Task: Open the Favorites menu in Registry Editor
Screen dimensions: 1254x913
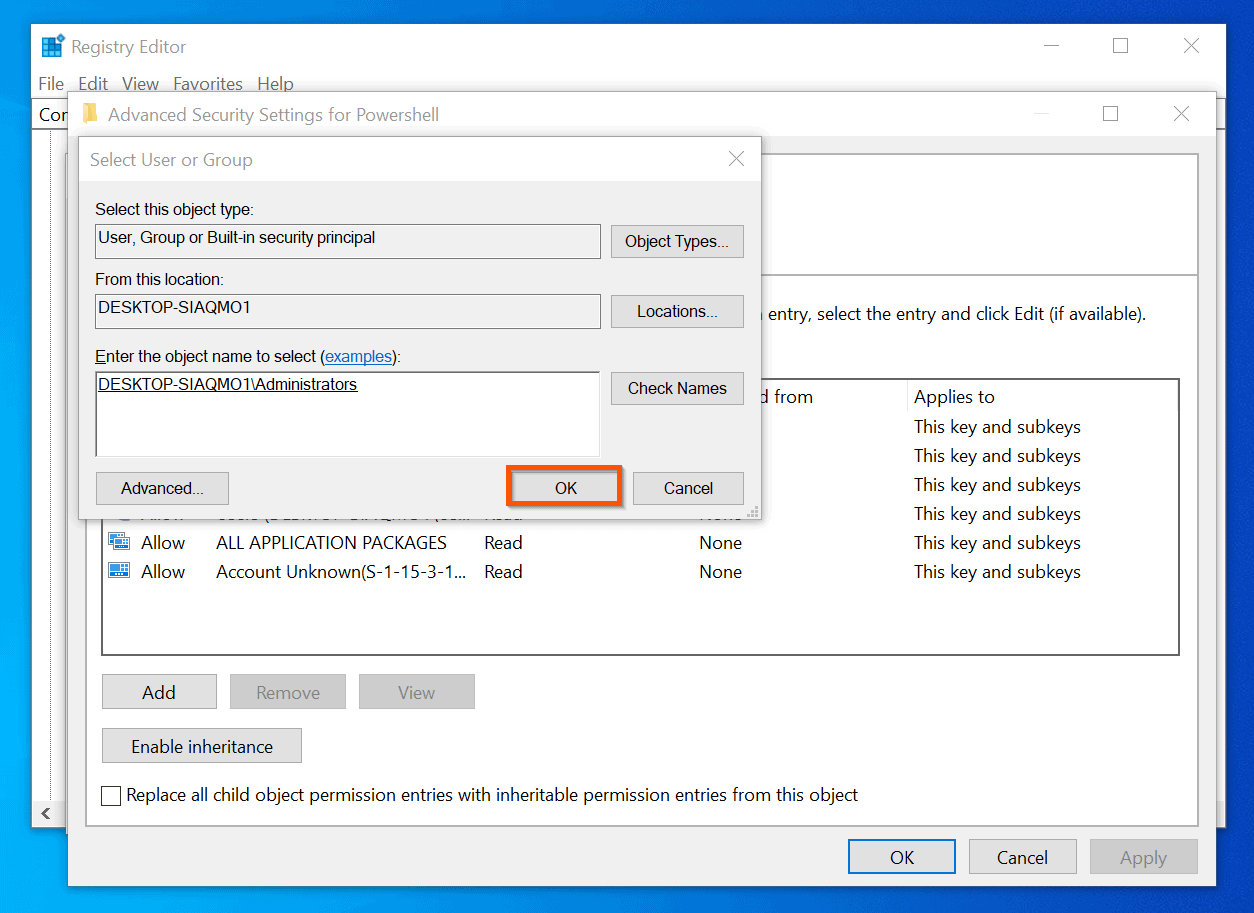Action: coord(208,84)
